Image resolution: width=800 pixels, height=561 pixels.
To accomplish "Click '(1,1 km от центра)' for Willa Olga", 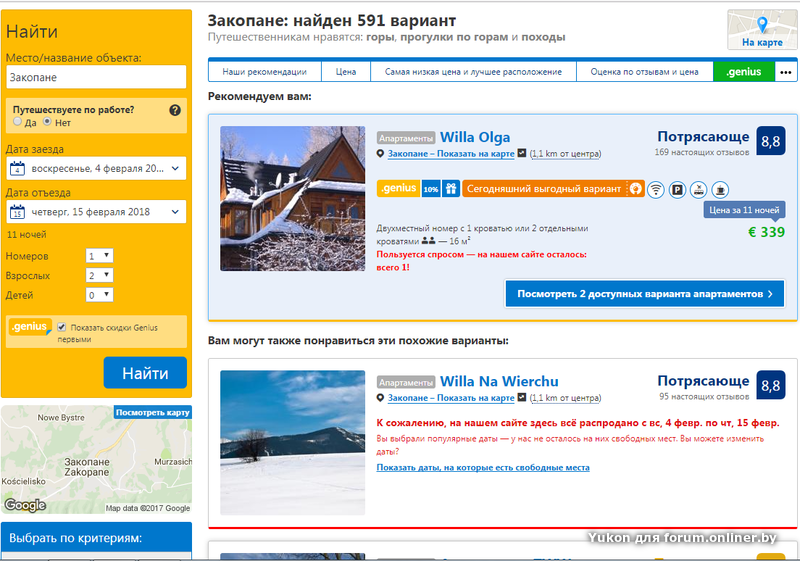I will click(565, 154).
